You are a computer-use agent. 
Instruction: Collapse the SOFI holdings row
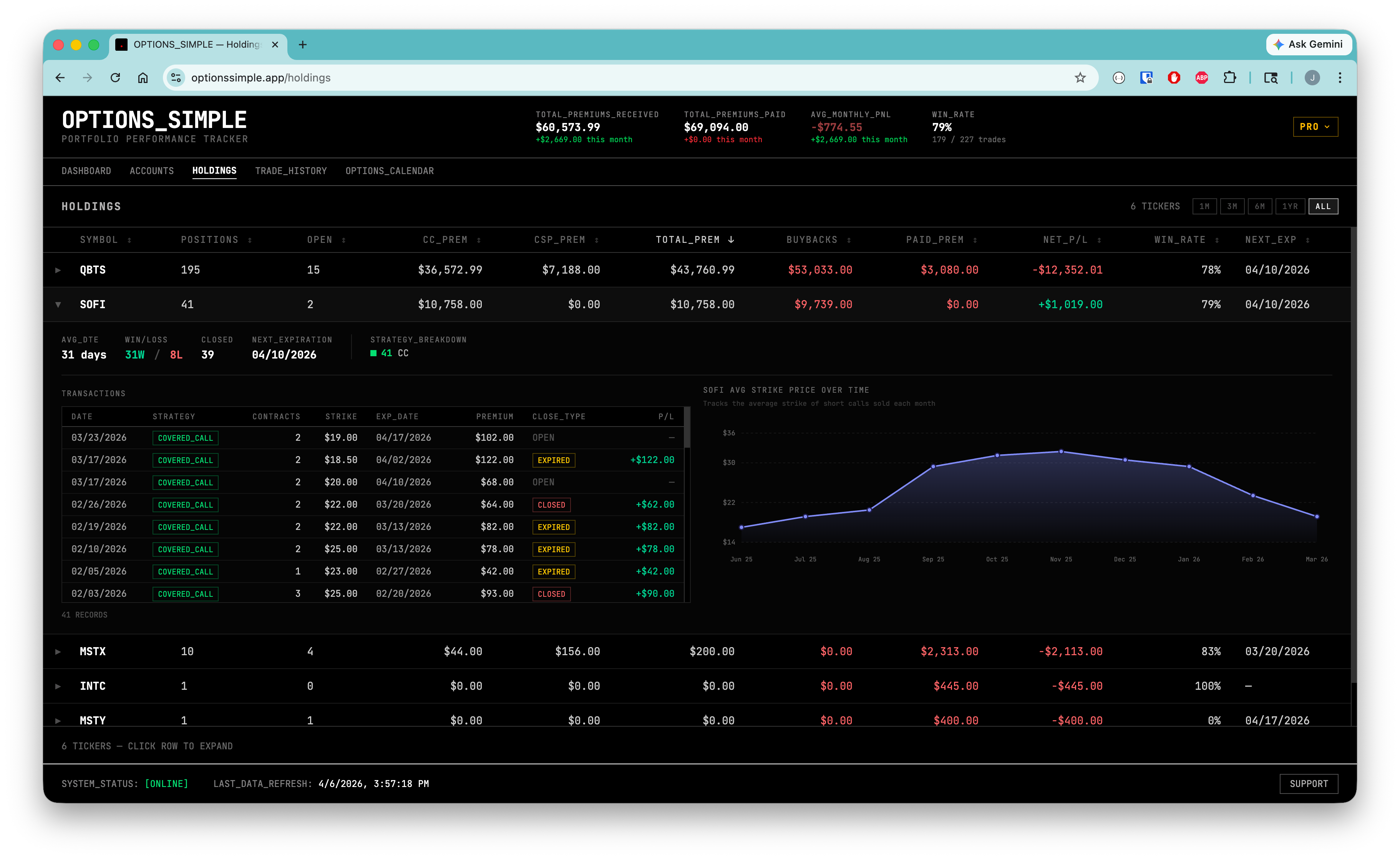pos(58,305)
